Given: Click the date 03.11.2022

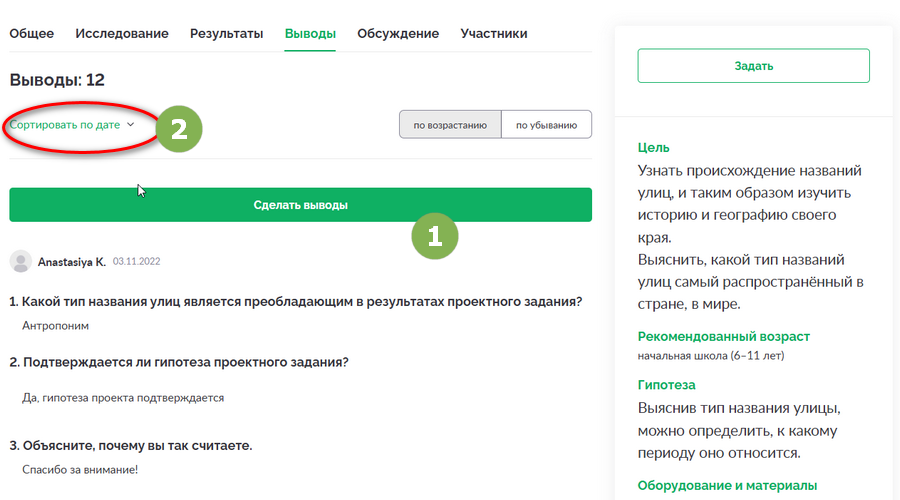Looking at the screenshot, I should pos(137,261).
